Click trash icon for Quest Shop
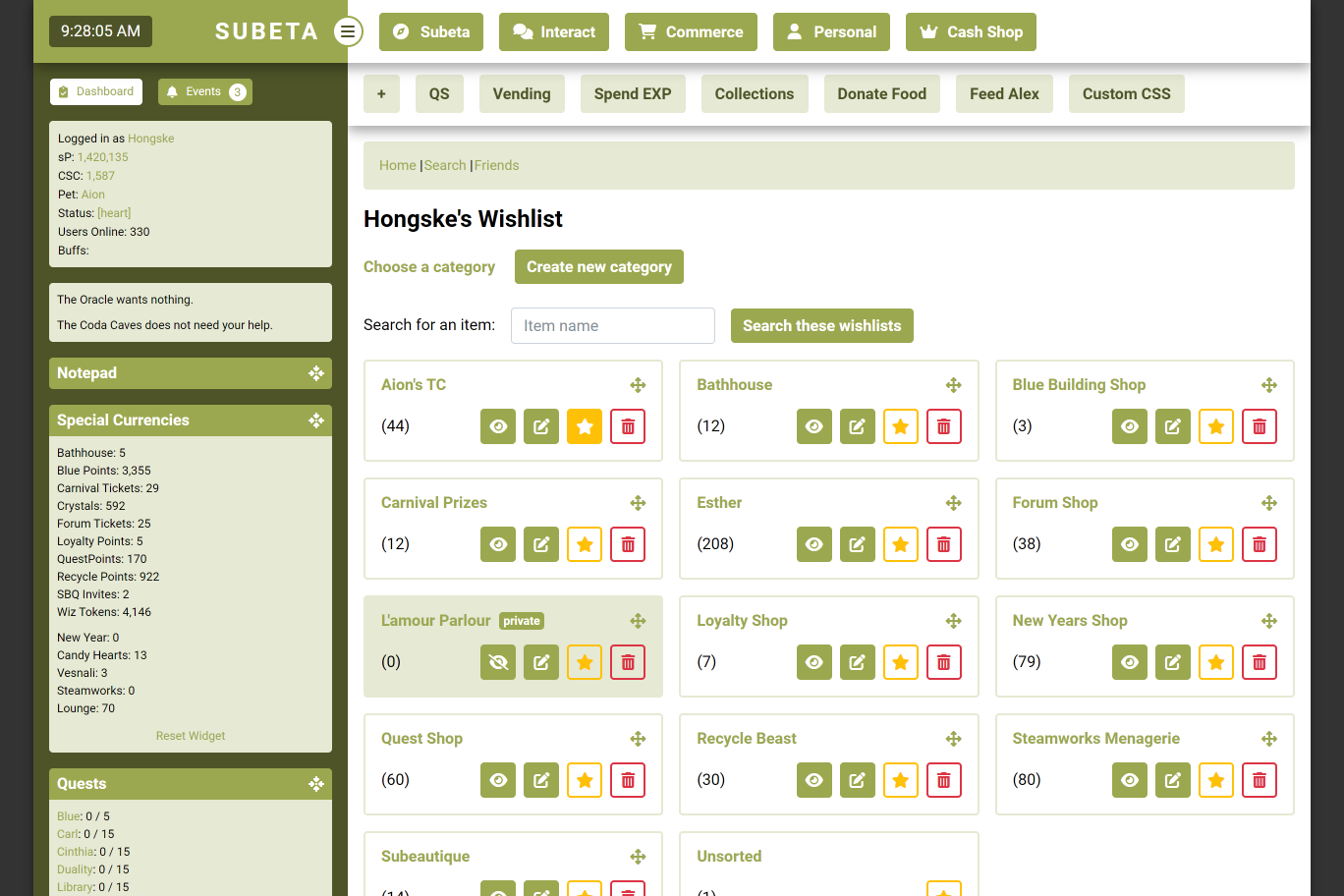 pos(628,780)
